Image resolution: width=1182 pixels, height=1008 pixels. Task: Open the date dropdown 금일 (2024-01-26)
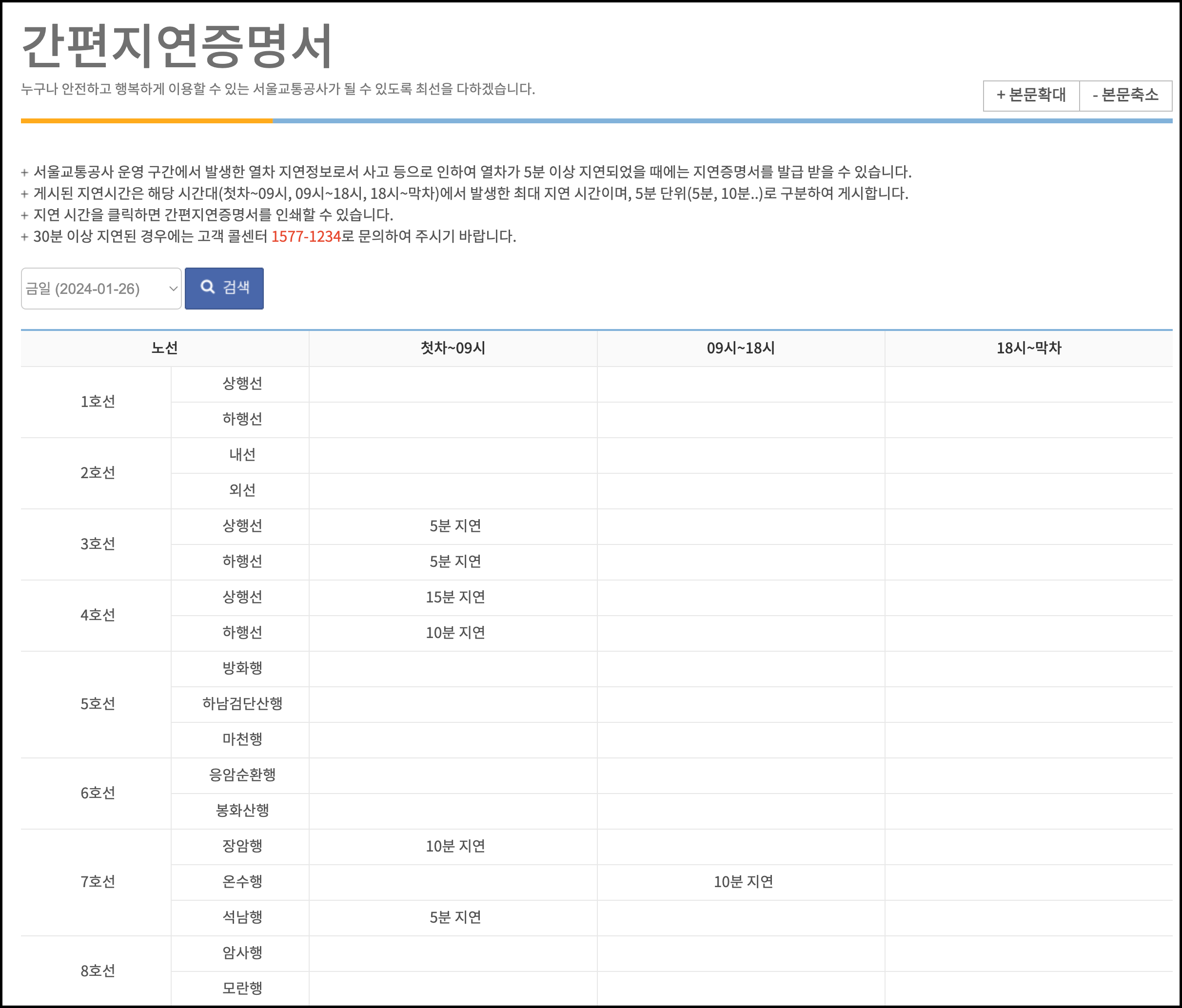[x=101, y=289]
